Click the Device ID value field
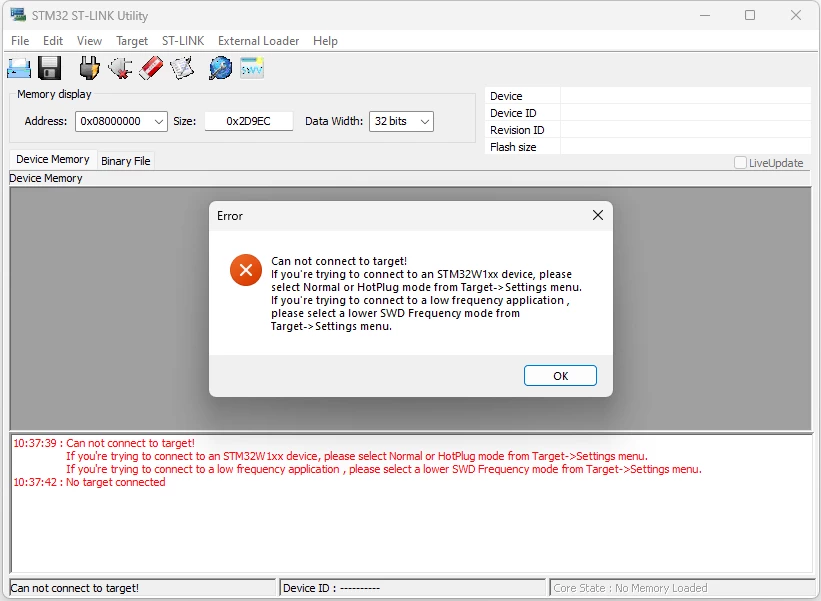The height and width of the screenshot is (601, 821). 685,113
